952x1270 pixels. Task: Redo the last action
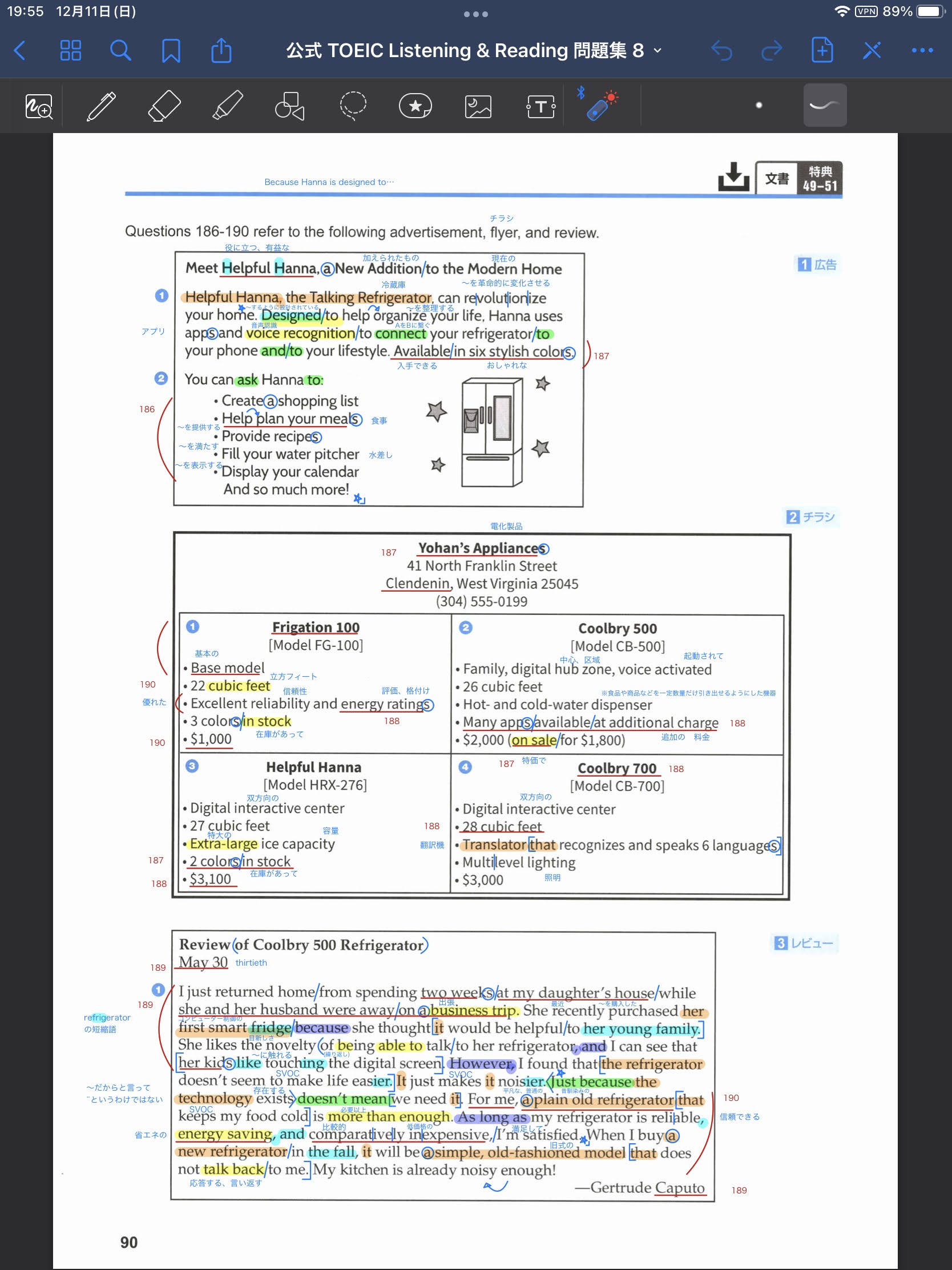pos(772,50)
